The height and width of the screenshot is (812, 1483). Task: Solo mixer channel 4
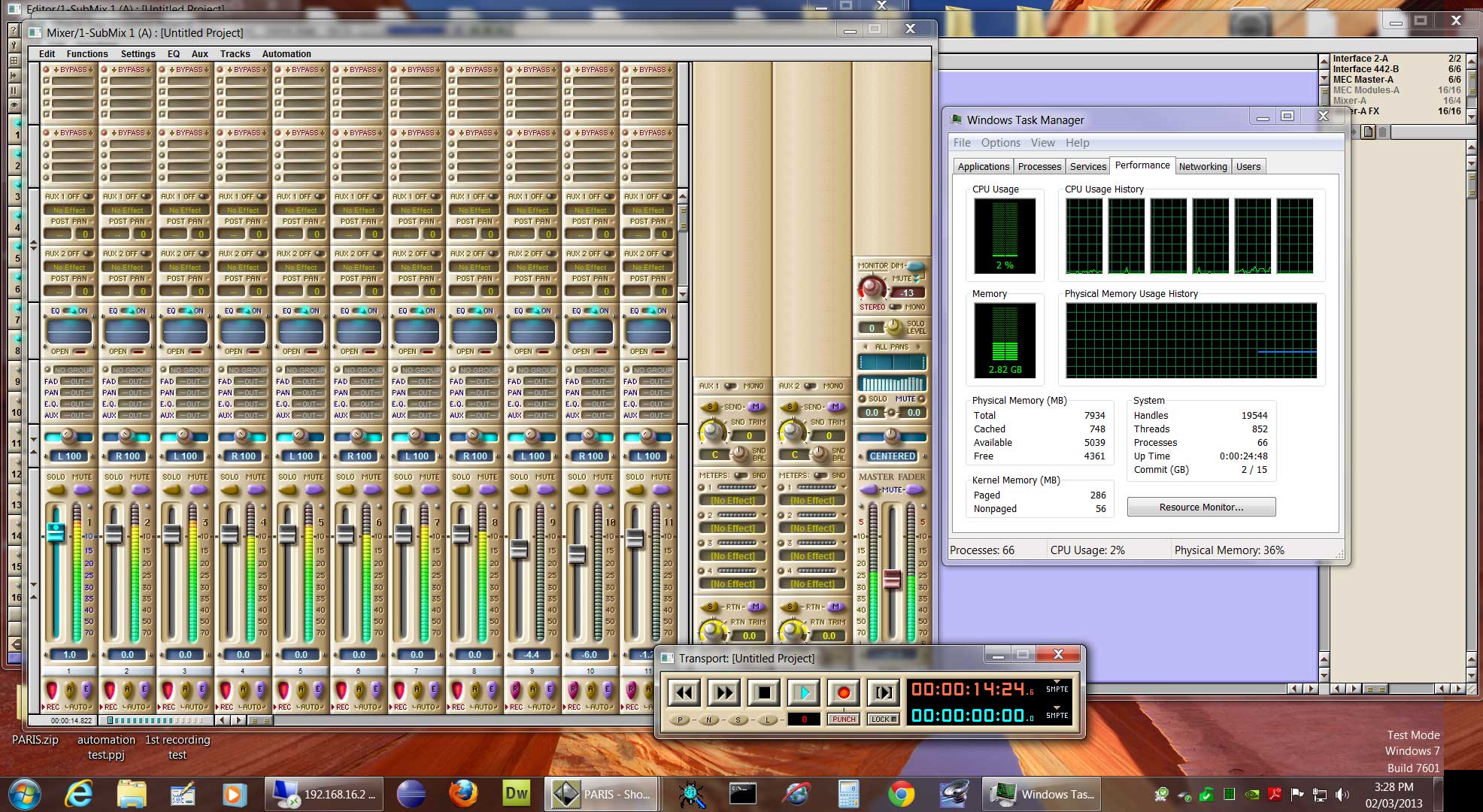coord(229,490)
